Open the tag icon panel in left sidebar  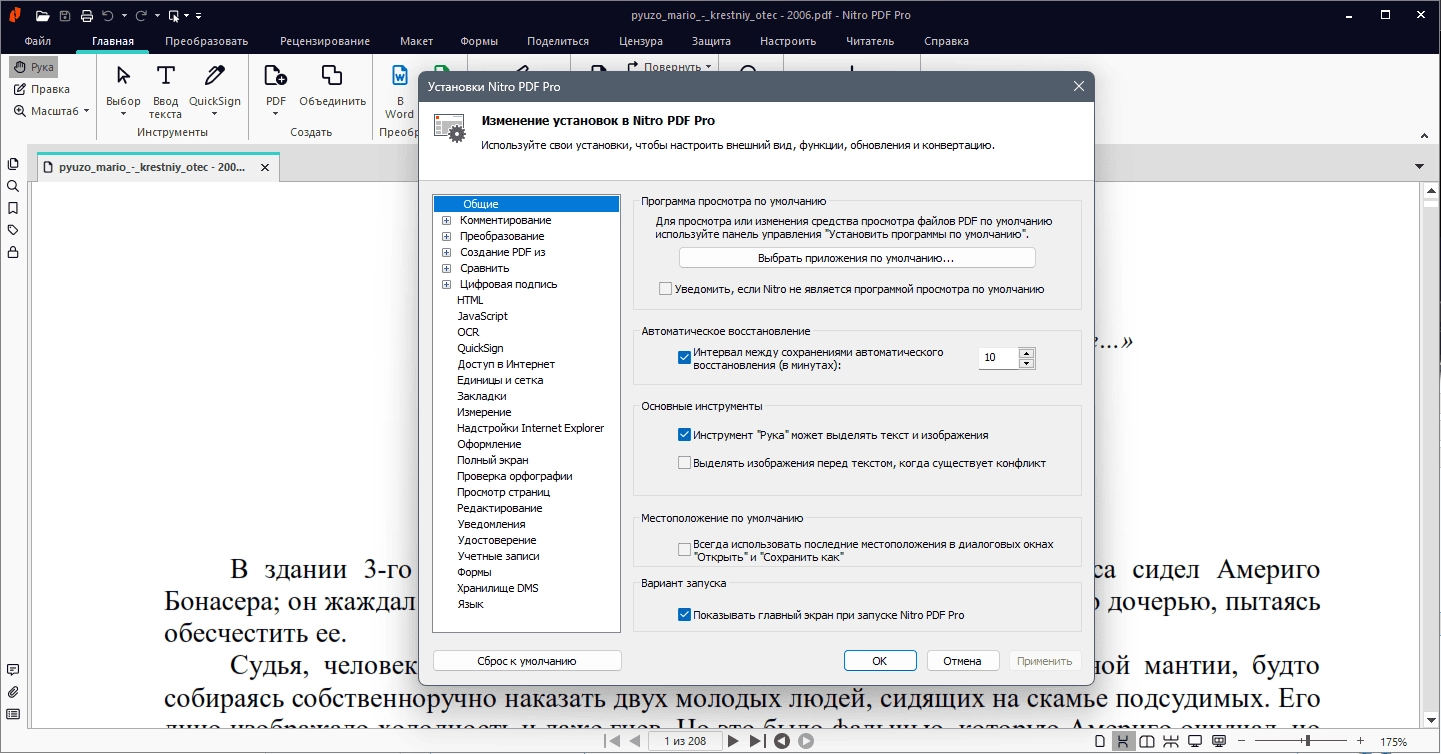(13, 230)
